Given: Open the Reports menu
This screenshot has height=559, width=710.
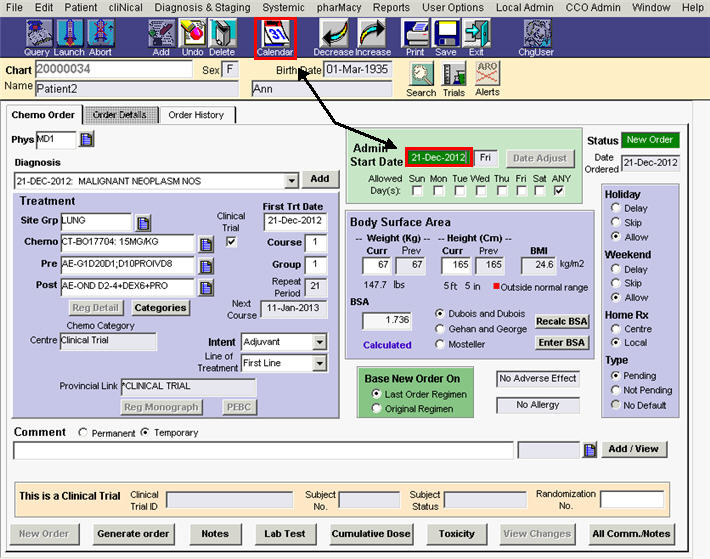Looking at the screenshot, I should click(391, 7).
